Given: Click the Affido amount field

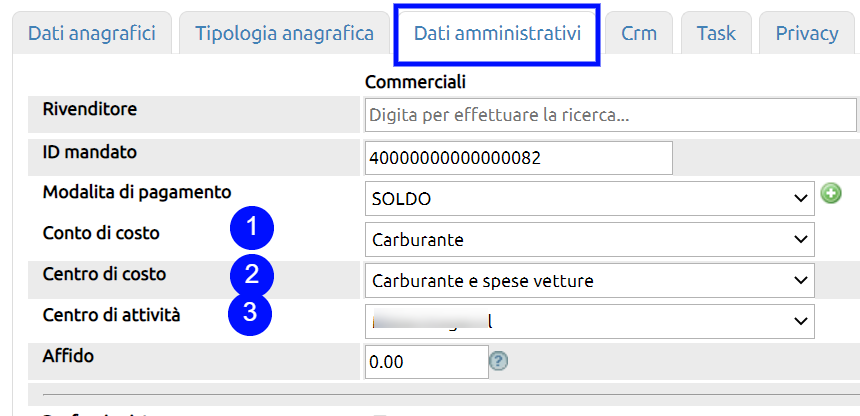Looking at the screenshot, I should click(426, 362).
